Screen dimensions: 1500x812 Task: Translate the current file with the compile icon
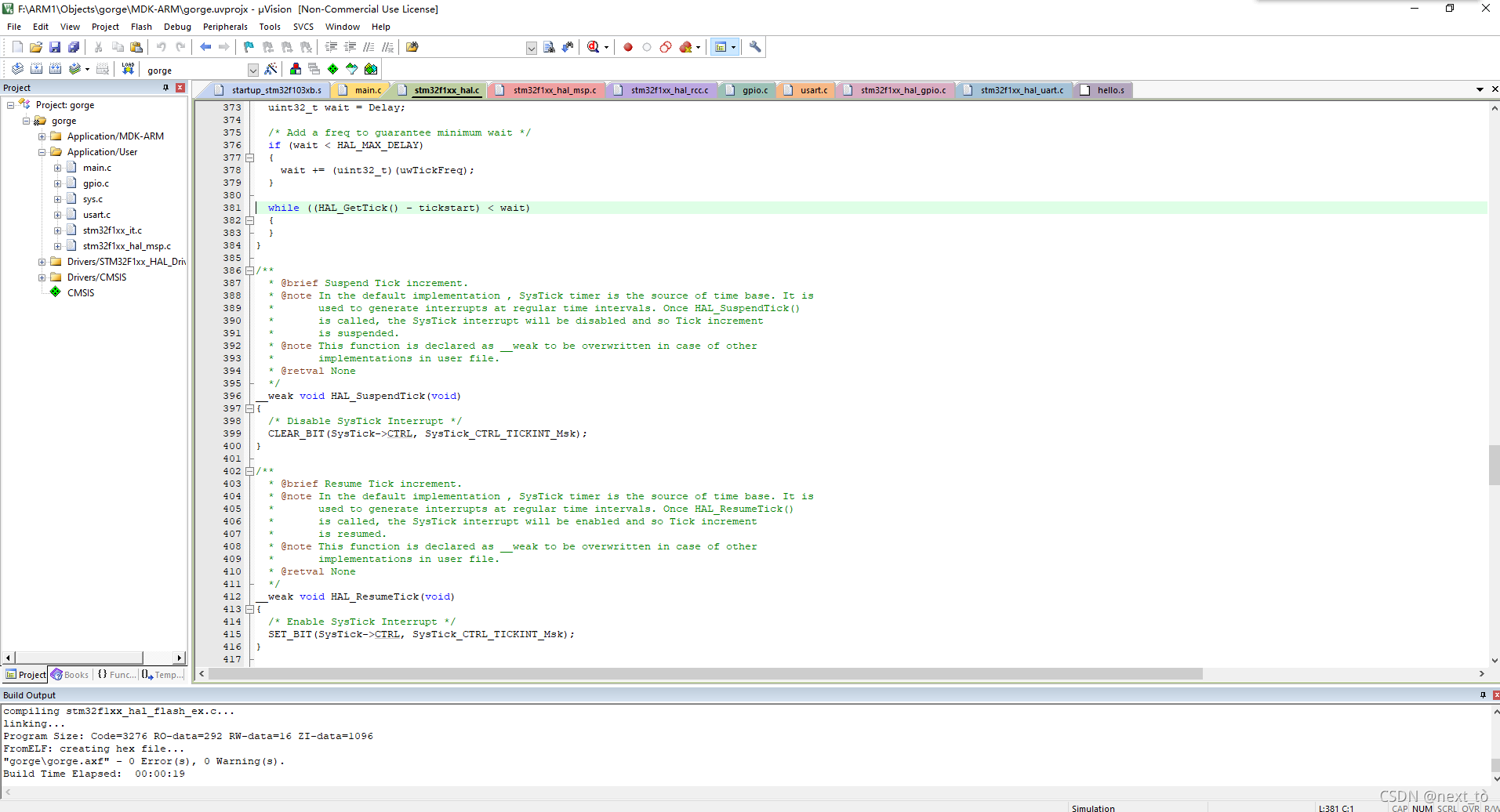(17, 69)
